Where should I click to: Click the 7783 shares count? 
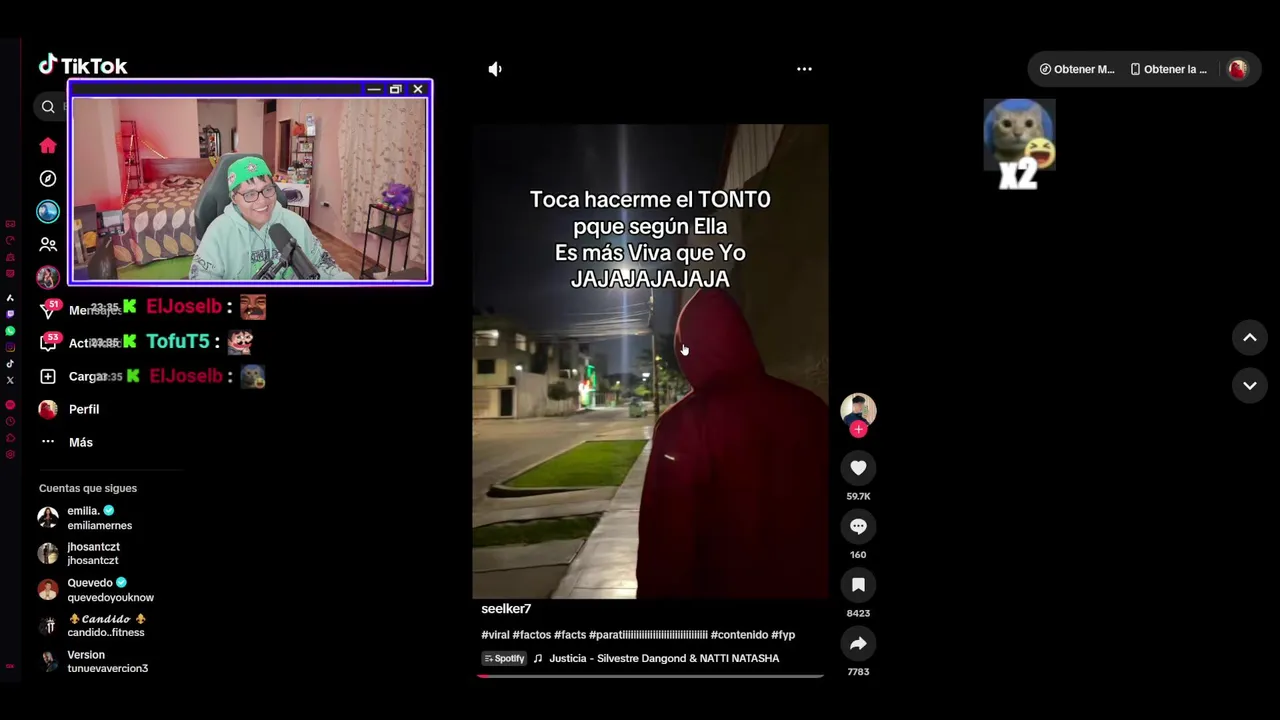pyautogui.click(x=858, y=672)
